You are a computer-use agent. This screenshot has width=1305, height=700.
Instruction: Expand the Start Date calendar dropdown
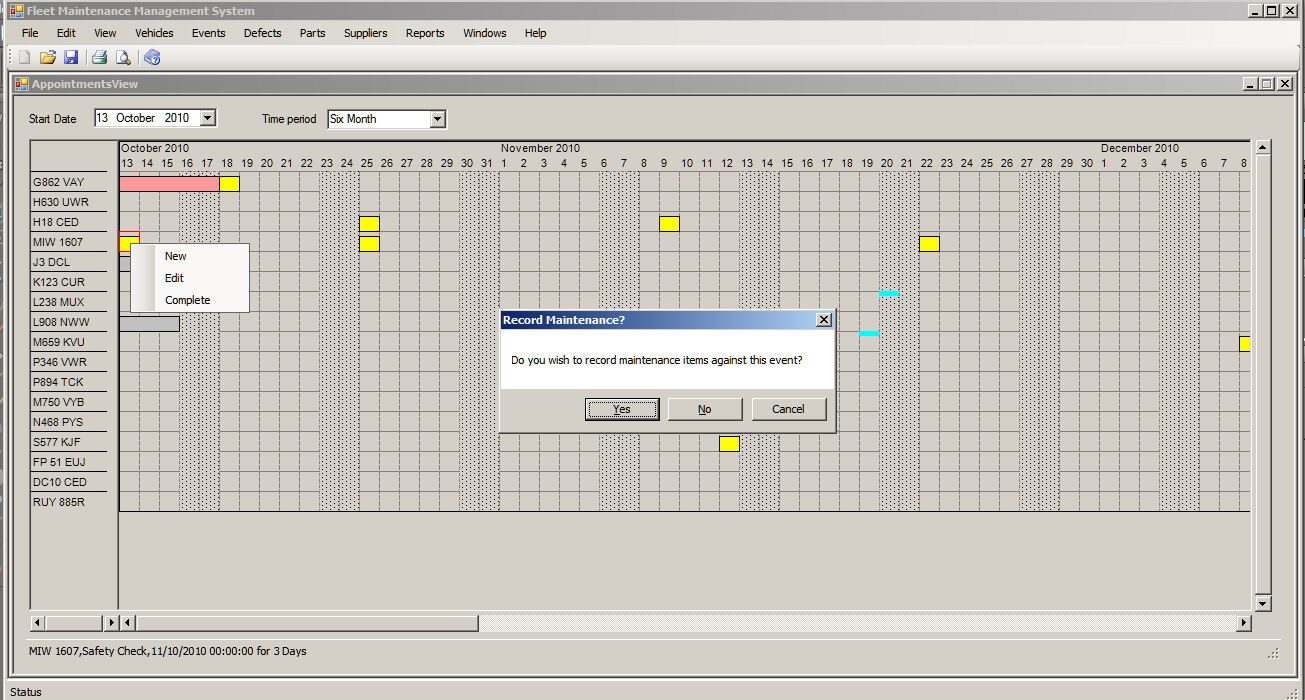pyautogui.click(x=207, y=118)
